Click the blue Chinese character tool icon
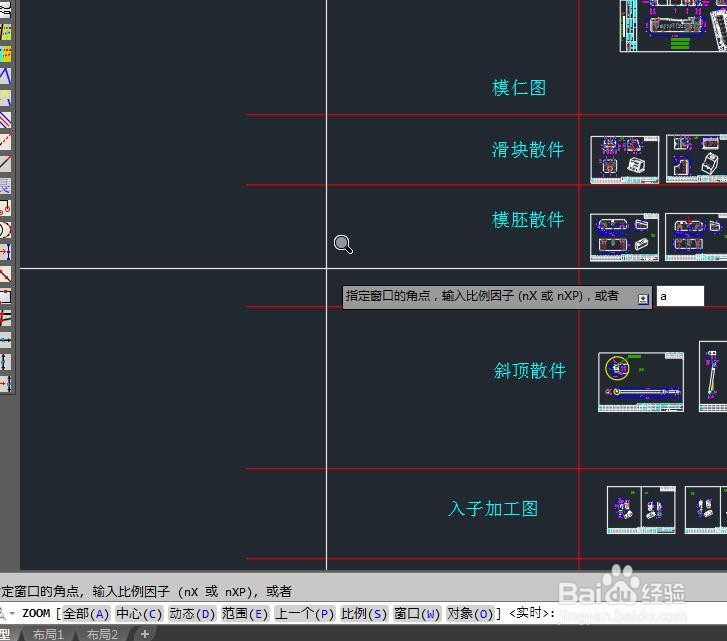The image size is (727, 641). tap(5, 186)
